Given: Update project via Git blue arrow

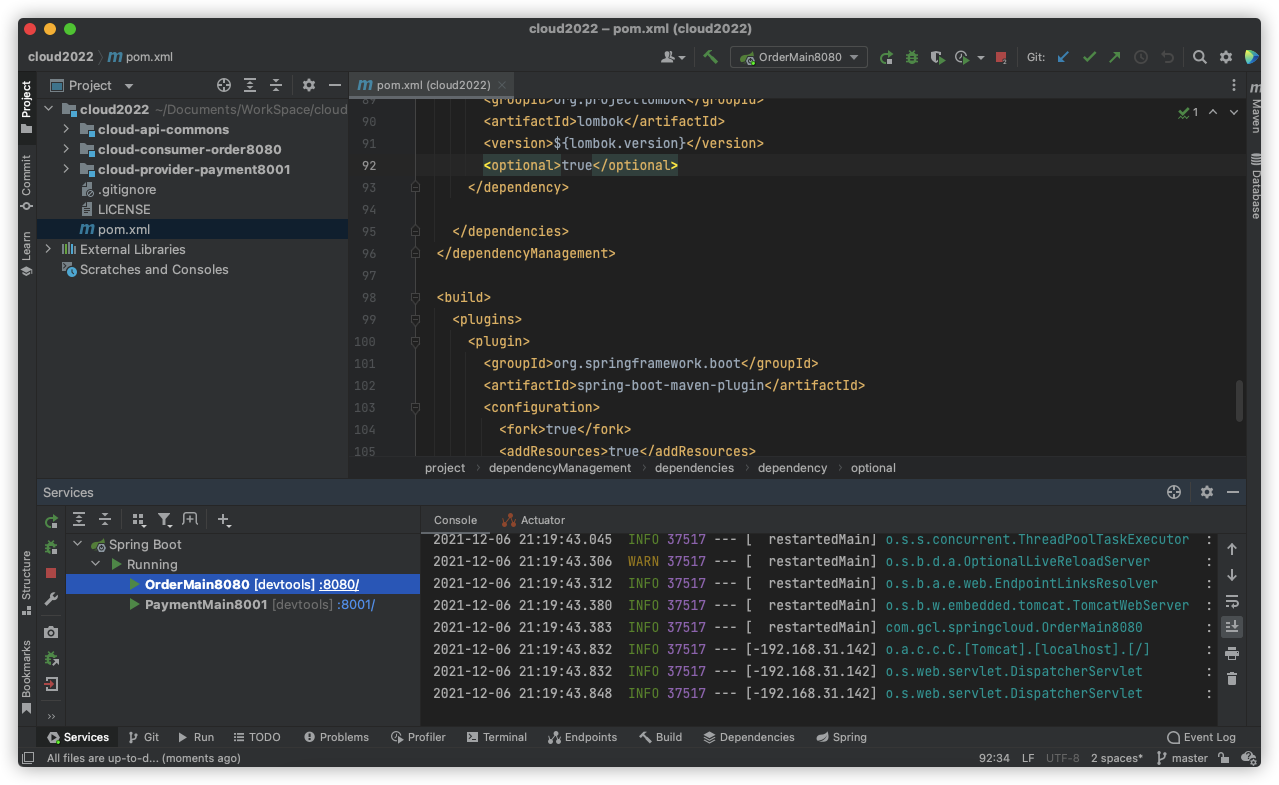Looking at the screenshot, I should point(1063,57).
